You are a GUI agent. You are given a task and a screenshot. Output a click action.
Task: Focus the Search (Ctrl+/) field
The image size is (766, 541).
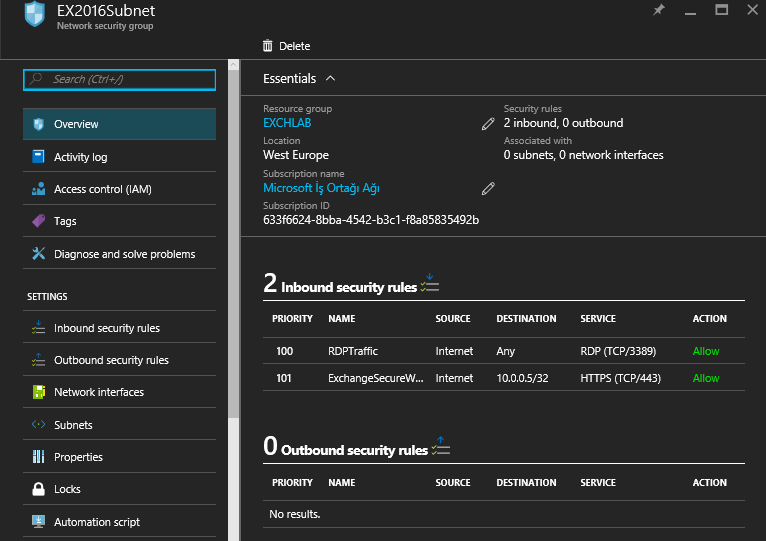click(x=119, y=80)
